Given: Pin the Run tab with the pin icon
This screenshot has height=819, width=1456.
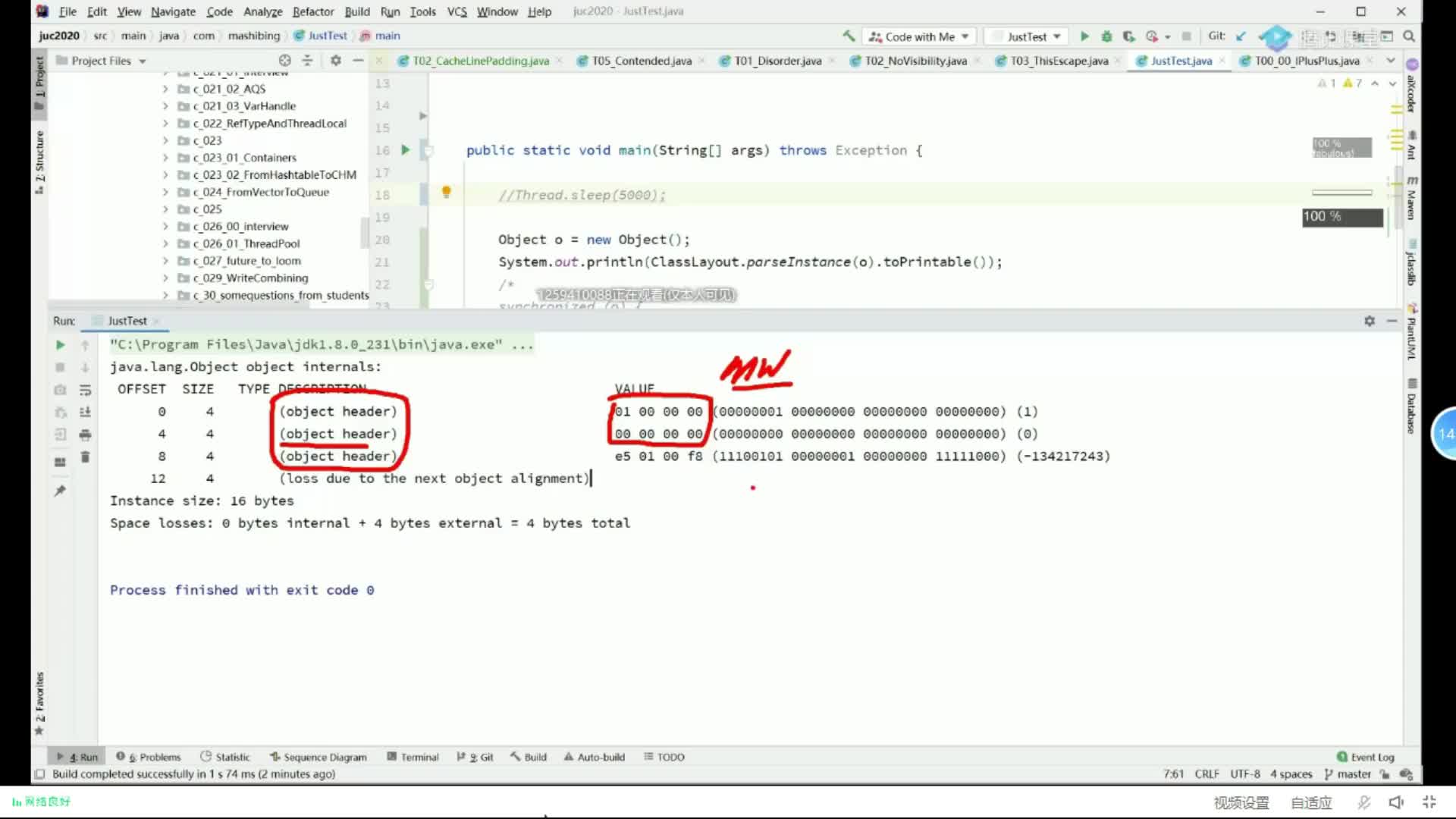Looking at the screenshot, I should 60,491.
